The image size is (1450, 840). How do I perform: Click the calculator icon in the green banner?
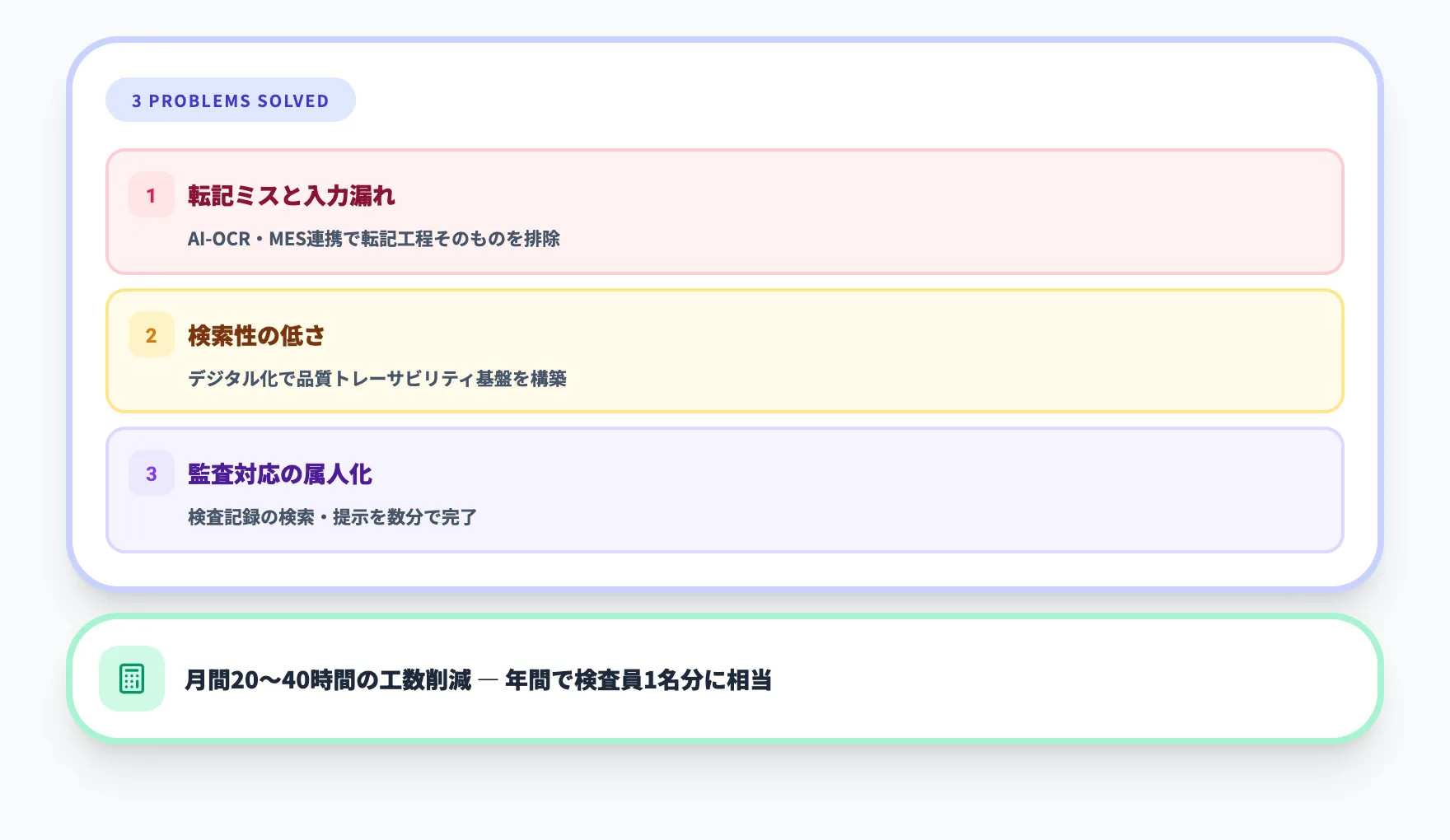130,679
